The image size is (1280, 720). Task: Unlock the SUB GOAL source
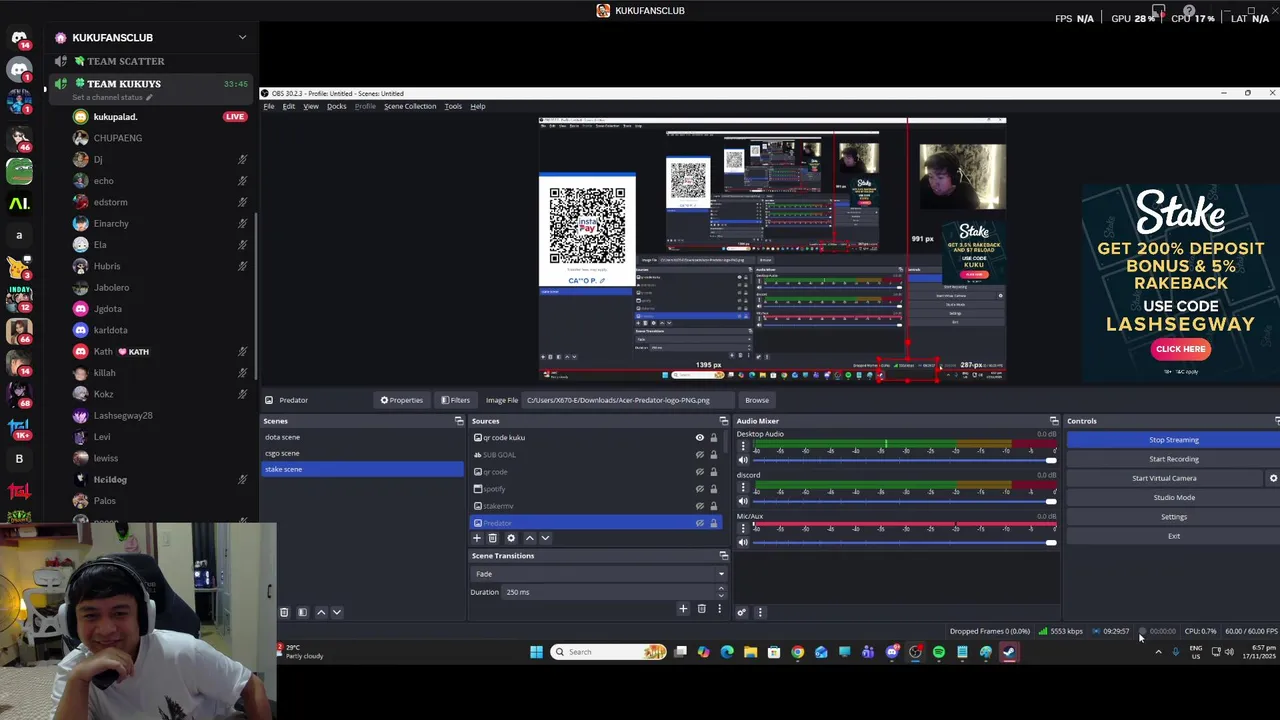coord(713,455)
